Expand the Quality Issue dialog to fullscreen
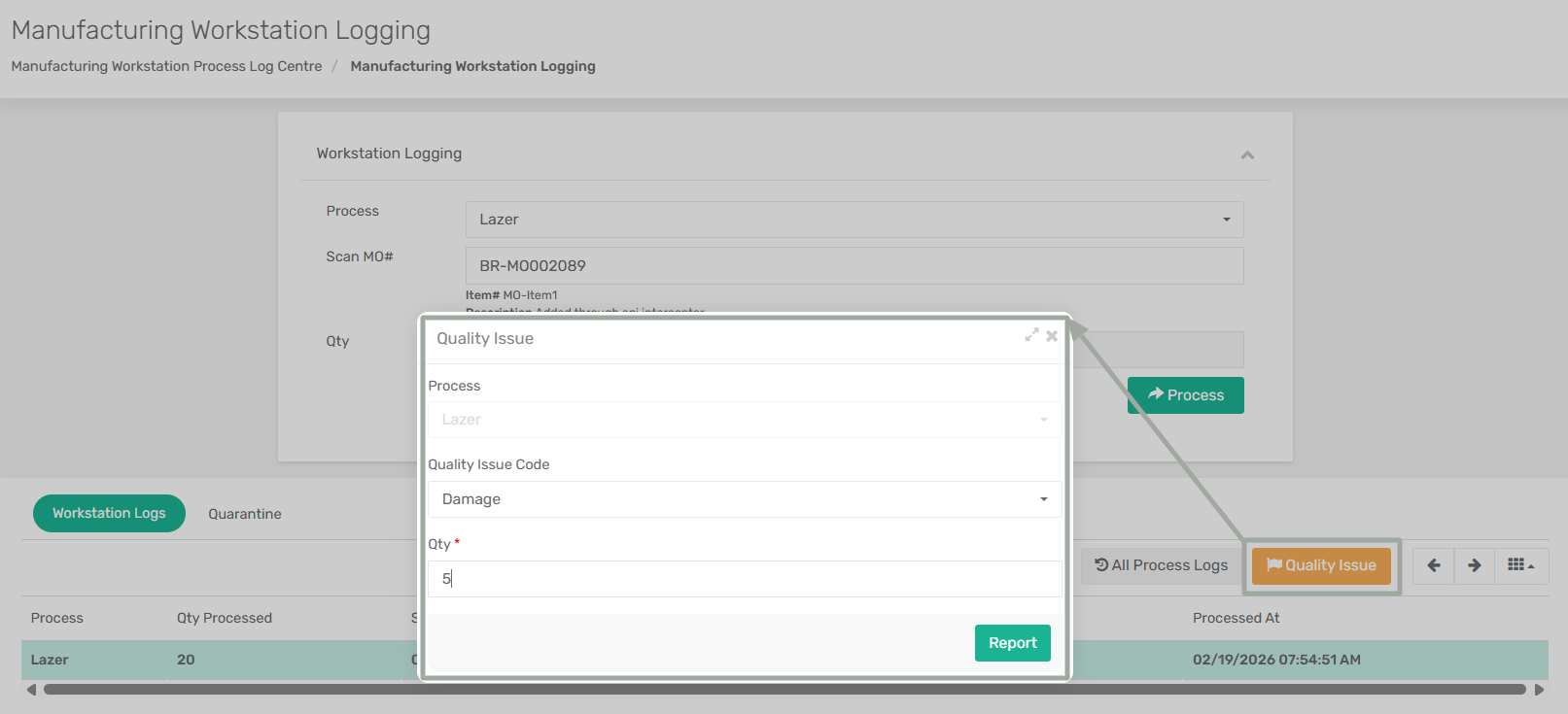Image resolution: width=1568 pixels, height=714 pixels. click(1031, 335)
